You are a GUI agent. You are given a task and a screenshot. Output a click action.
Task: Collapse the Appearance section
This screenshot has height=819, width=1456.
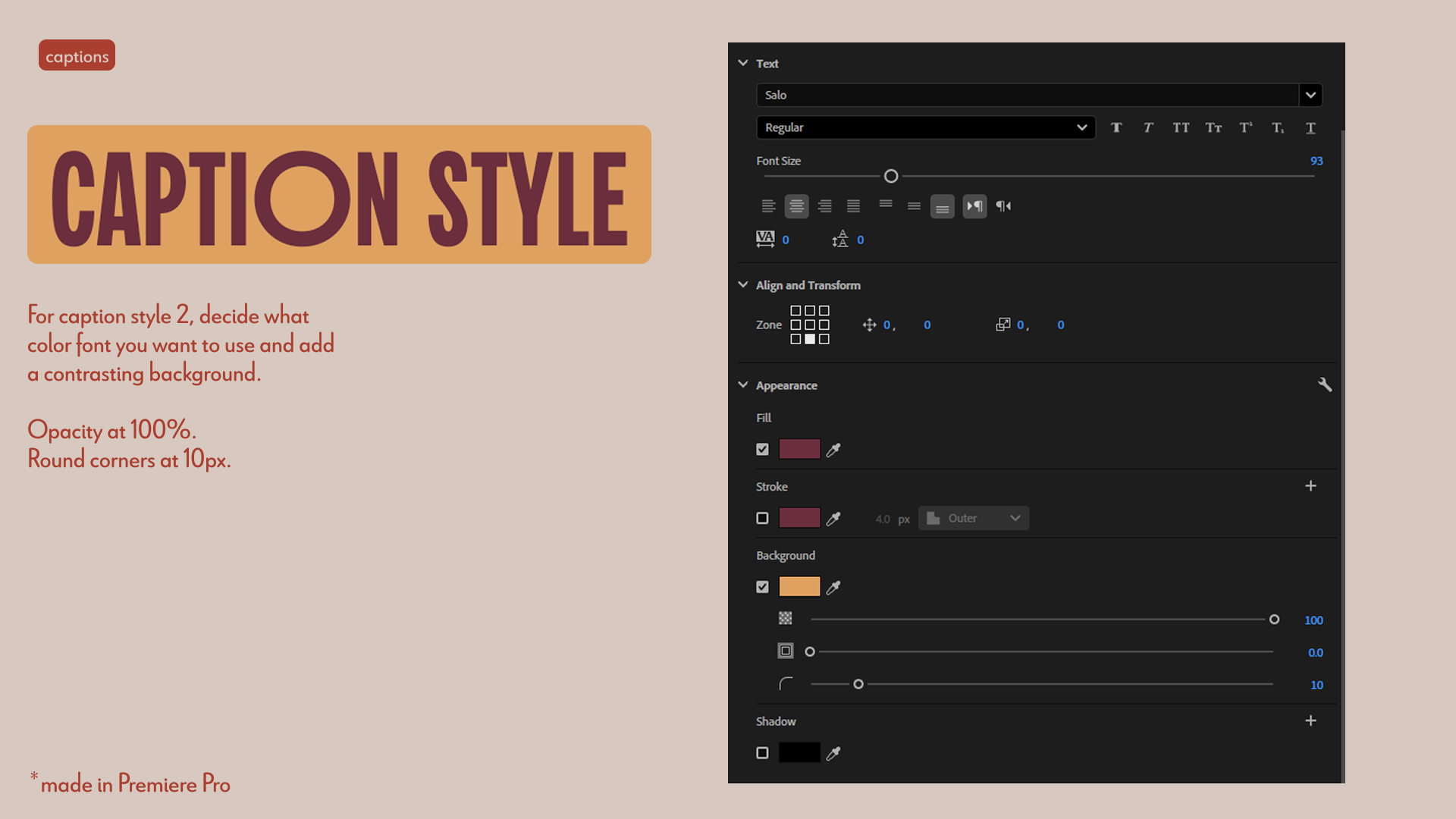tap(743, 384)
